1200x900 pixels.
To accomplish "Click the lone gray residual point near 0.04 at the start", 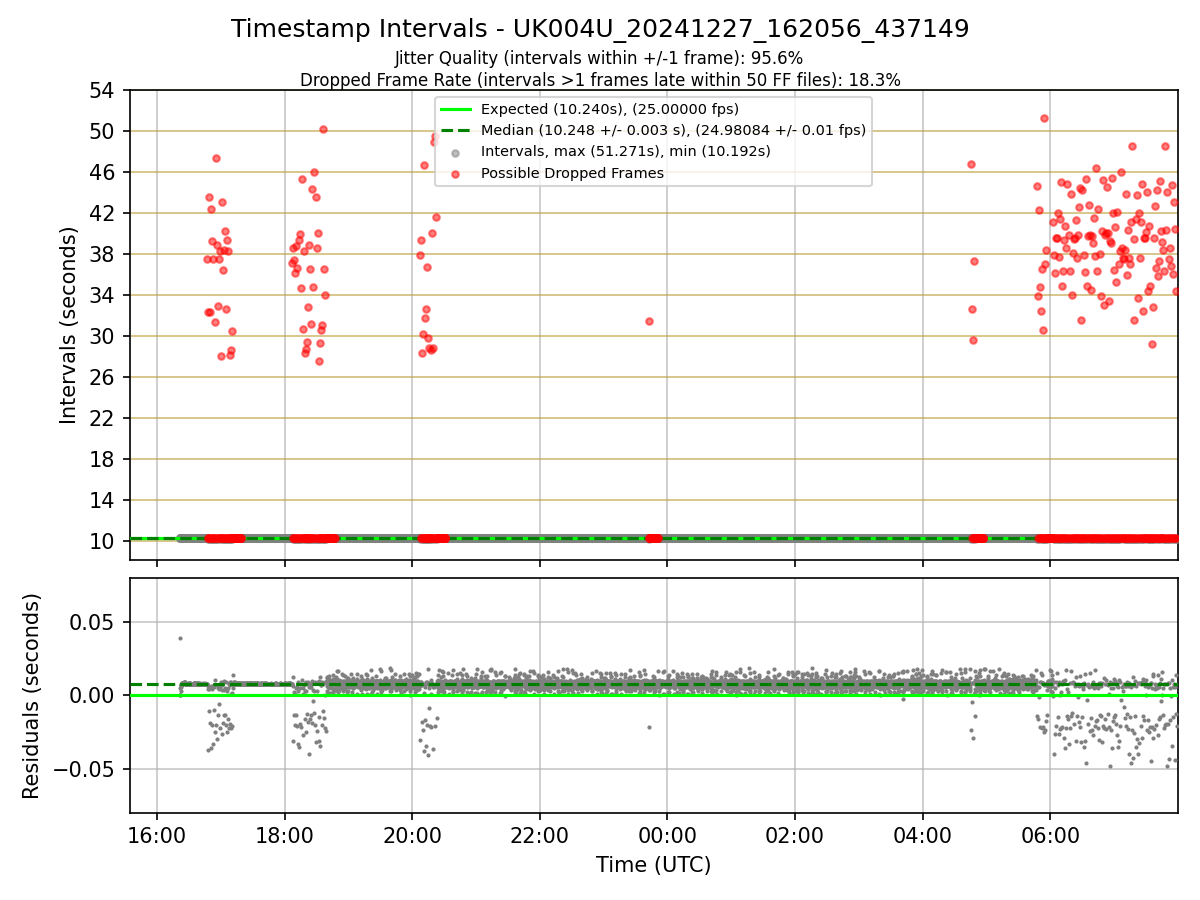I will tap(180, 638).
